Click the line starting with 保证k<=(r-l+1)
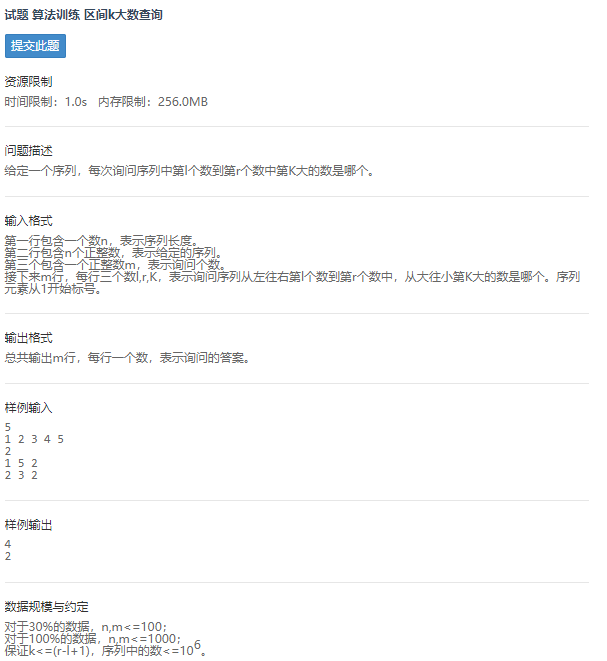607x661 pixels. click(x=105, y=650)
